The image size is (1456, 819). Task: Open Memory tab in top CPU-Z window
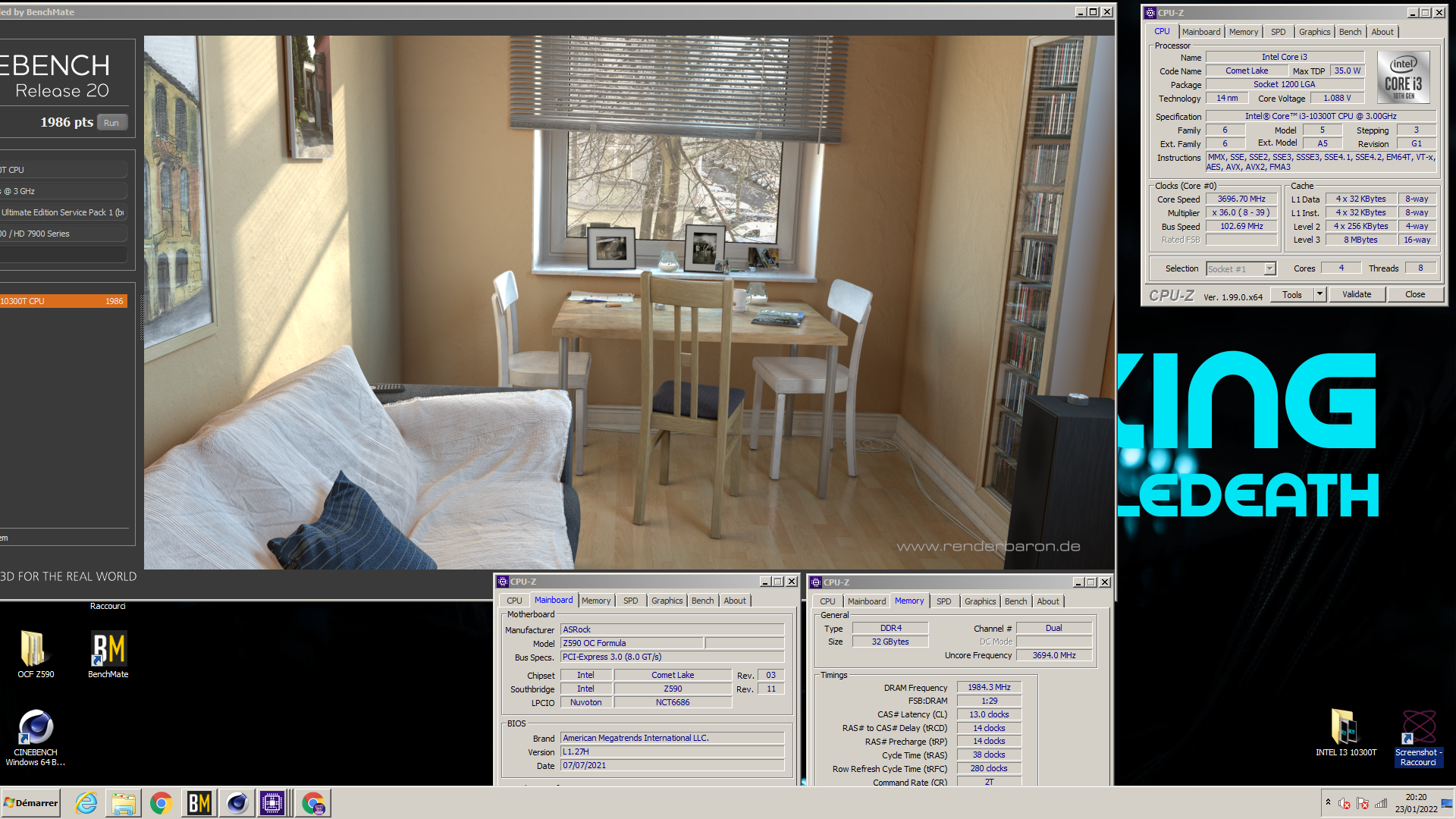1244,32
